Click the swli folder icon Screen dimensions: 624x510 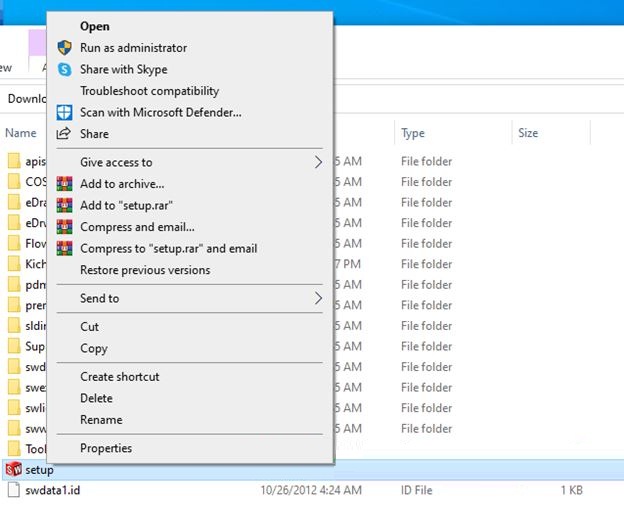[14, 408]
